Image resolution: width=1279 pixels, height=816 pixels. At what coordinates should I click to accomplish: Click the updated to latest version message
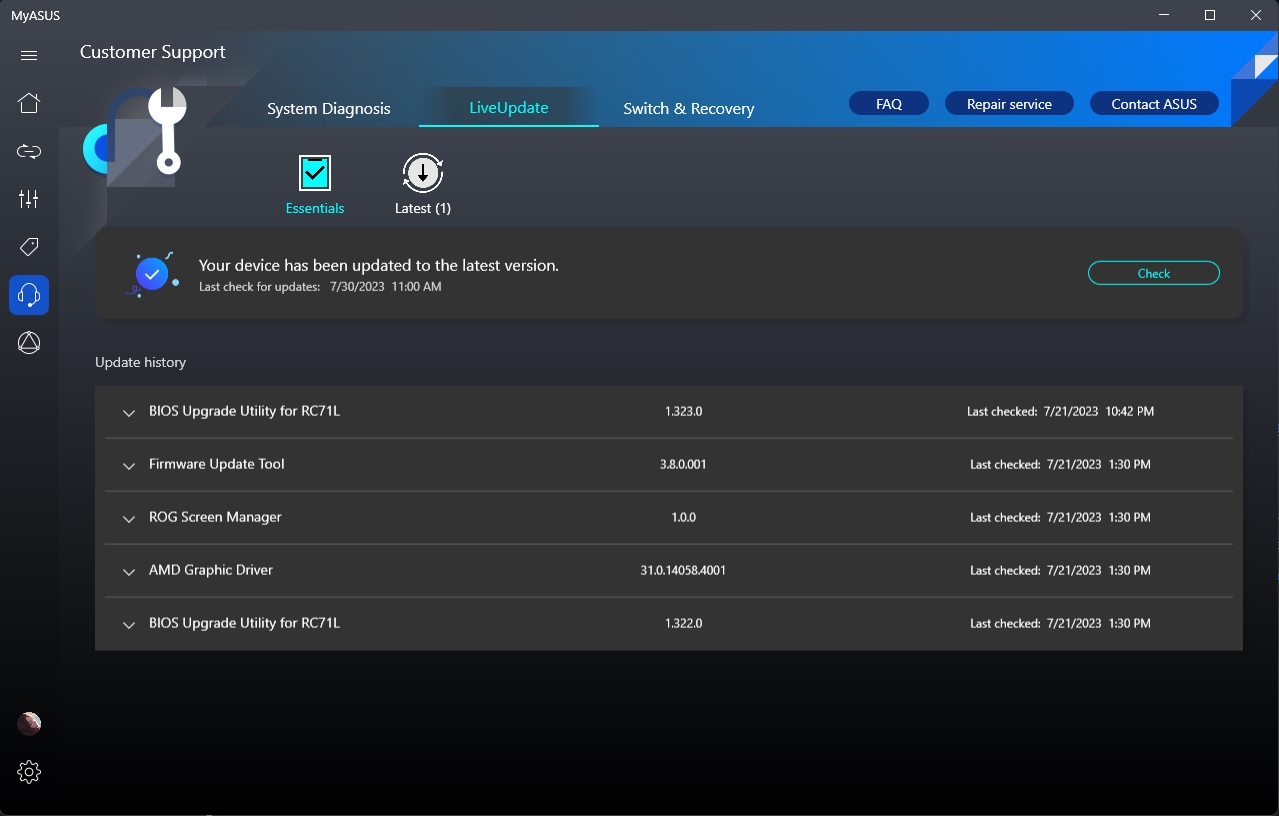(379, 265)
